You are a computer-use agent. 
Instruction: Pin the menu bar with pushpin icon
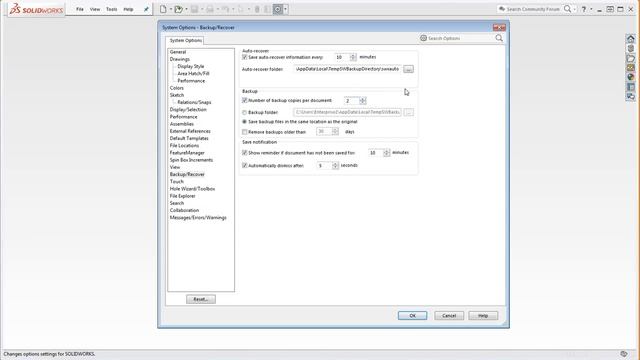click(146, 9)
